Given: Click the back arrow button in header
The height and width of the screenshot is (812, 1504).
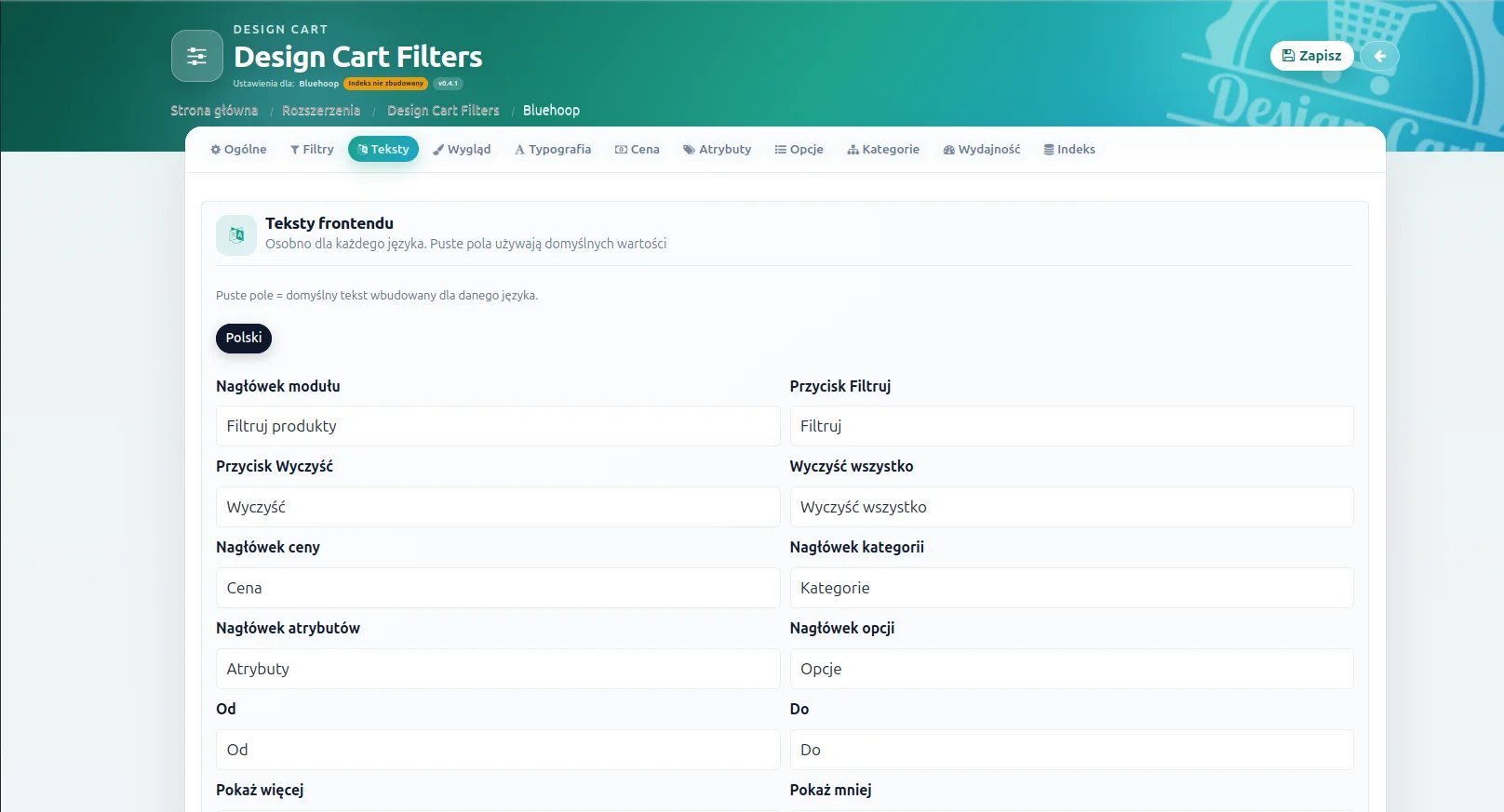Looking at the screenshot, I should pyautogui.click(x=1379, y=56).
